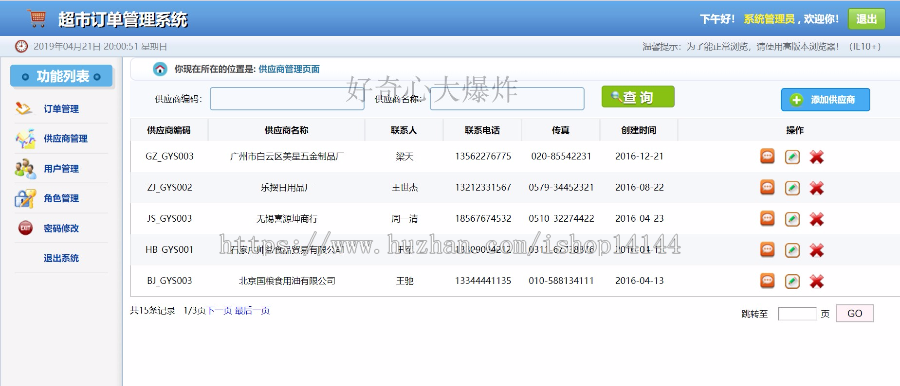
Task: Click the green 查询 search button
Action: [638, 97]
